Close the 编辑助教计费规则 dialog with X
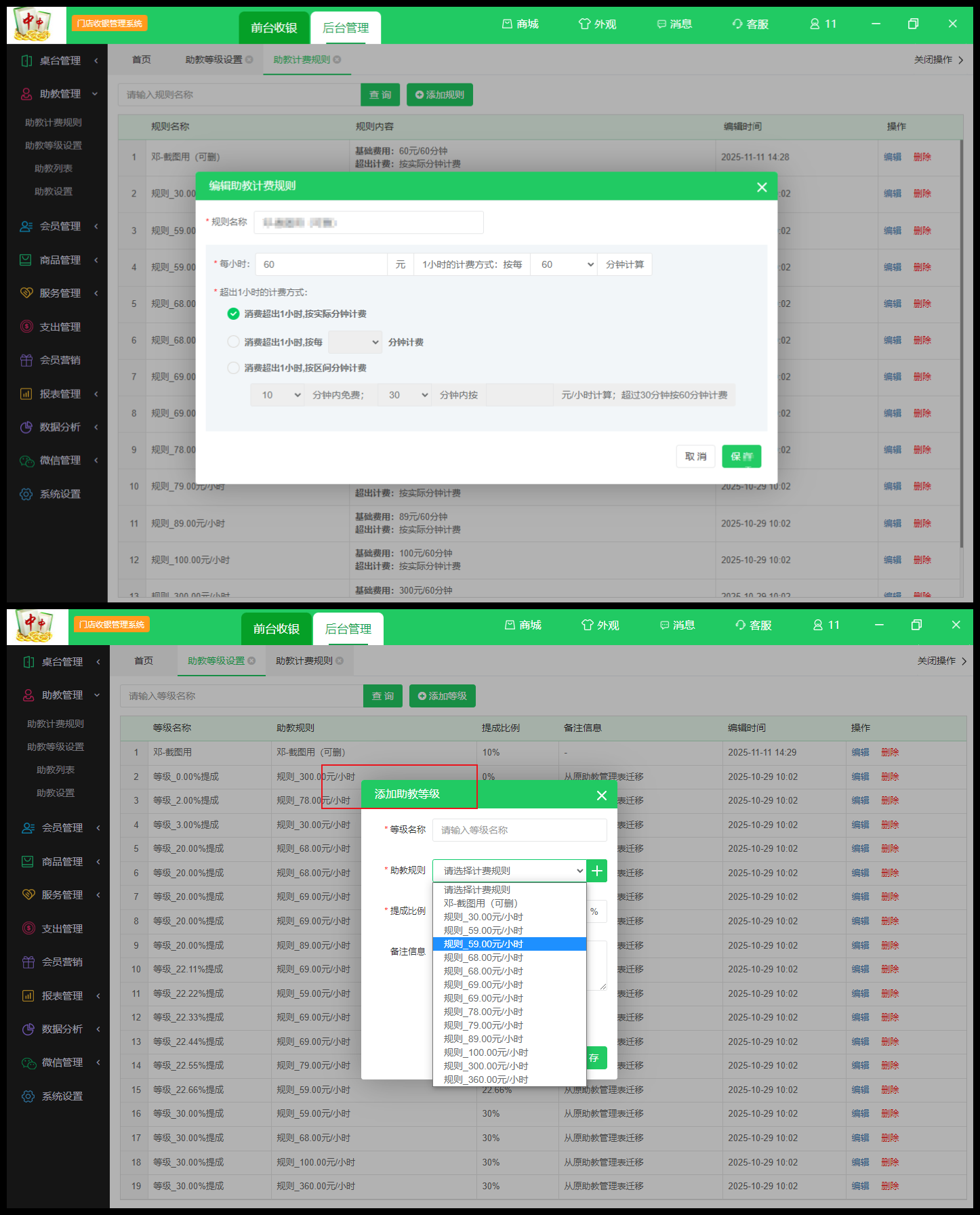The image size is (980, 1215). coord(762,187)
